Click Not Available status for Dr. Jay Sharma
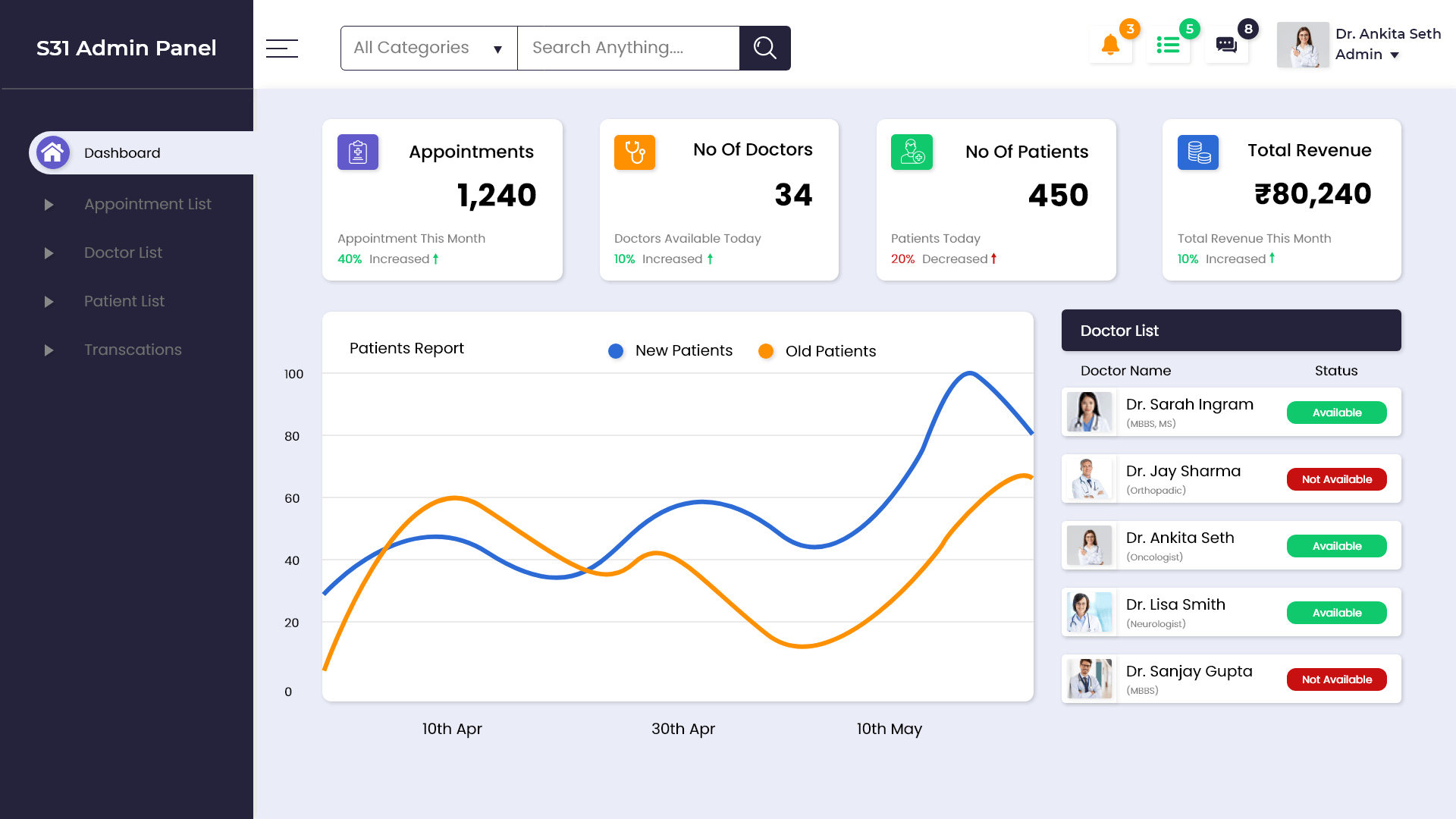 click(1336, 479)
